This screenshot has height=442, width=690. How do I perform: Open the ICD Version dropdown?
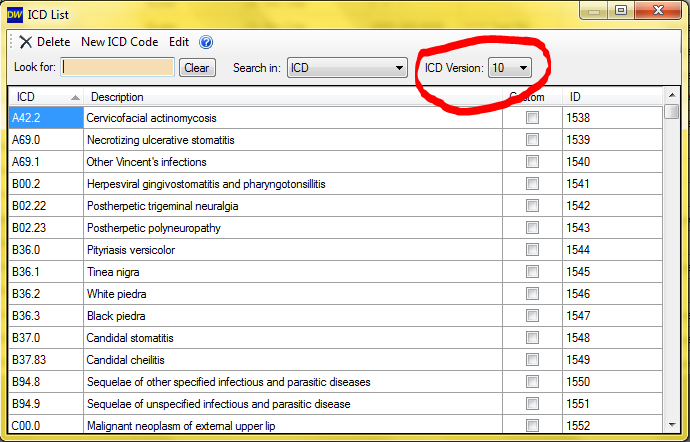(x=510, y=68)
